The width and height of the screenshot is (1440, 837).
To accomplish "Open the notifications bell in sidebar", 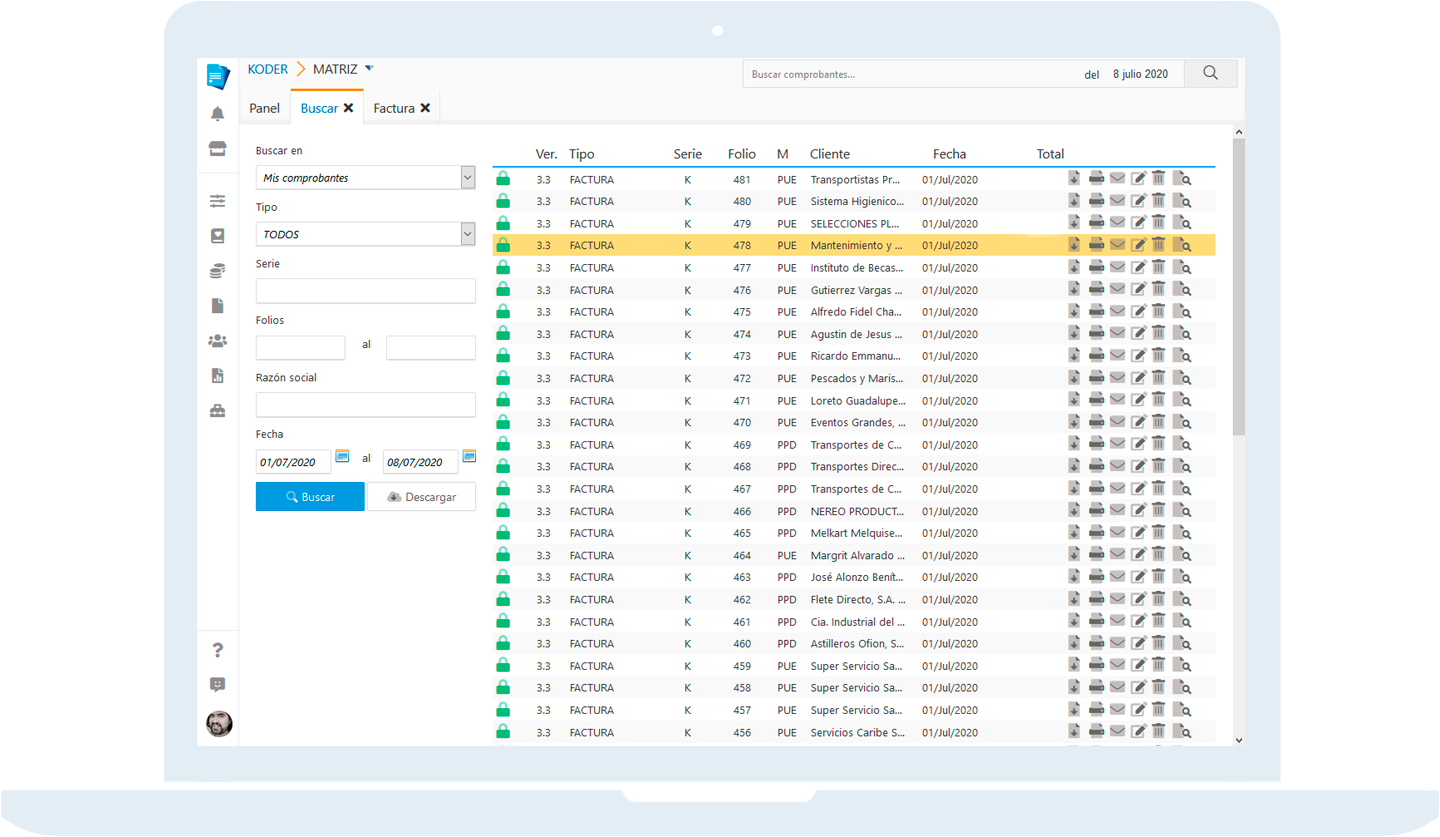I will tap(217, 114).
